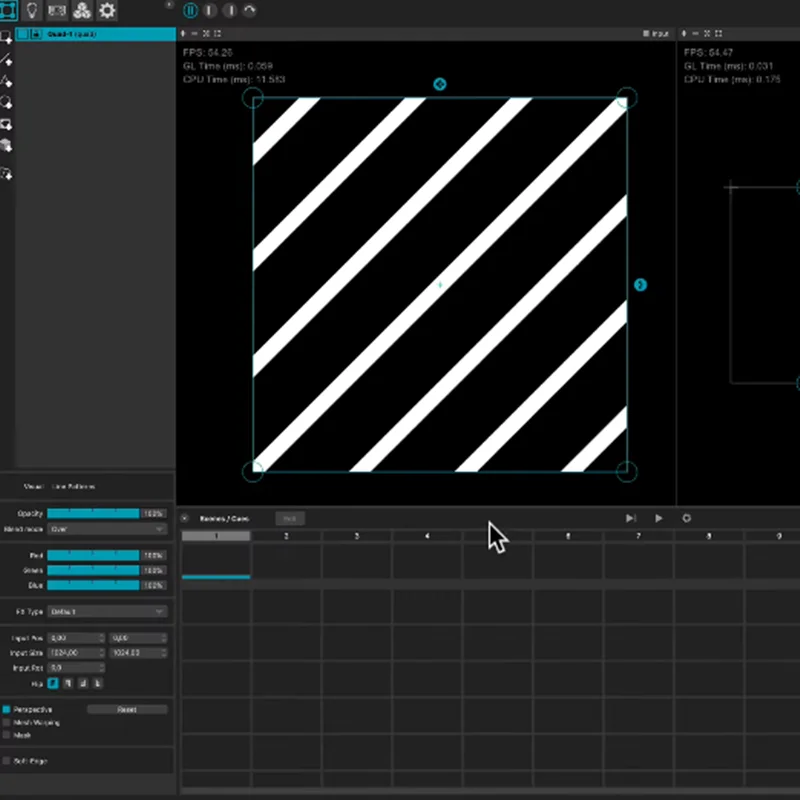Click the quad's bottom-right corner handle
This screenshot has width=800, height=800.
click(x=627, y=471)
